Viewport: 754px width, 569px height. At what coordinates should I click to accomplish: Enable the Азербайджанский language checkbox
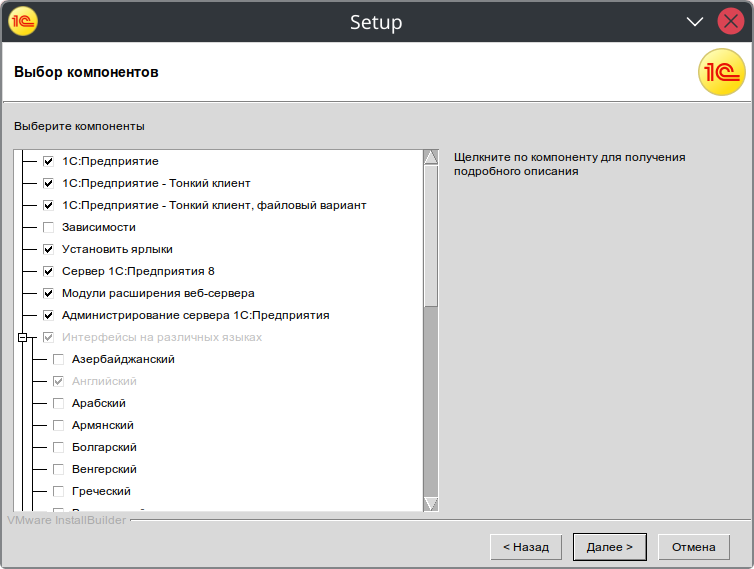pos(58,359)
